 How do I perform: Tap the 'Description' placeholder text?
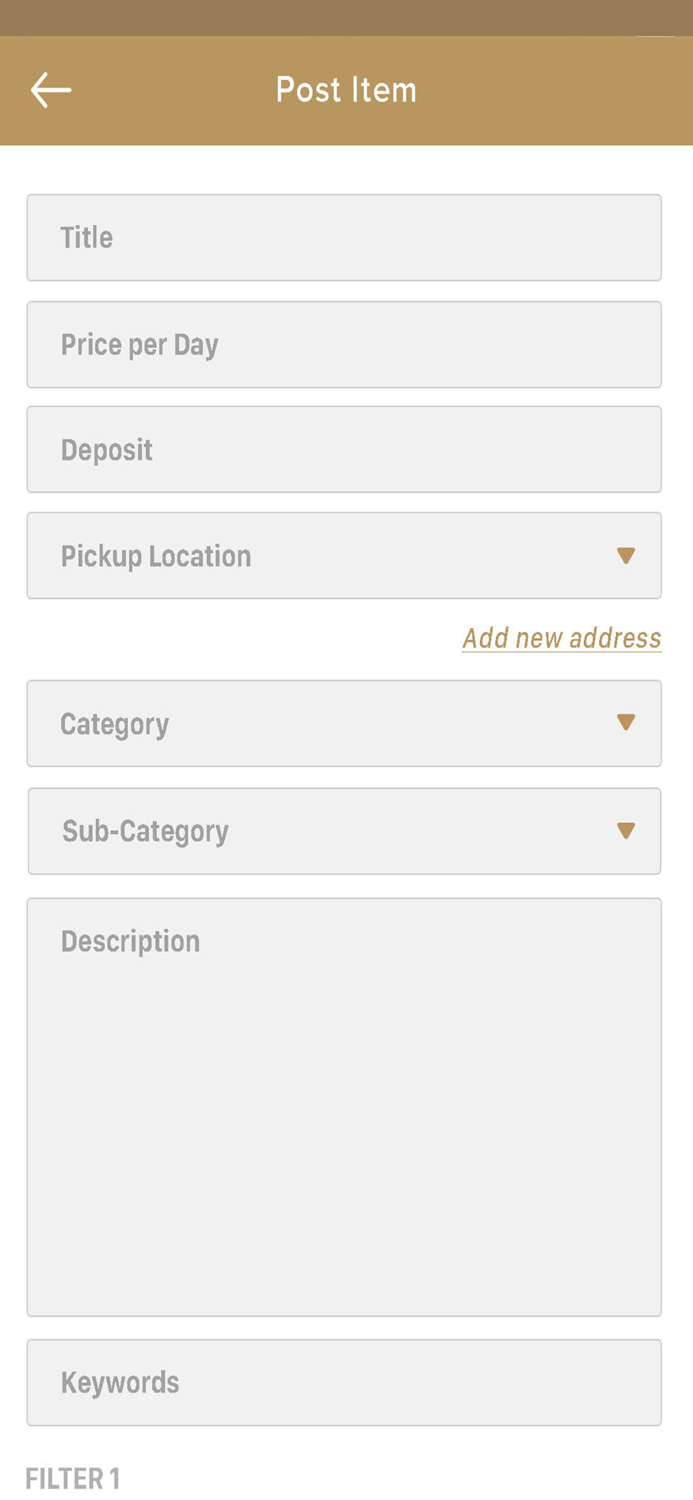[131, 941]
